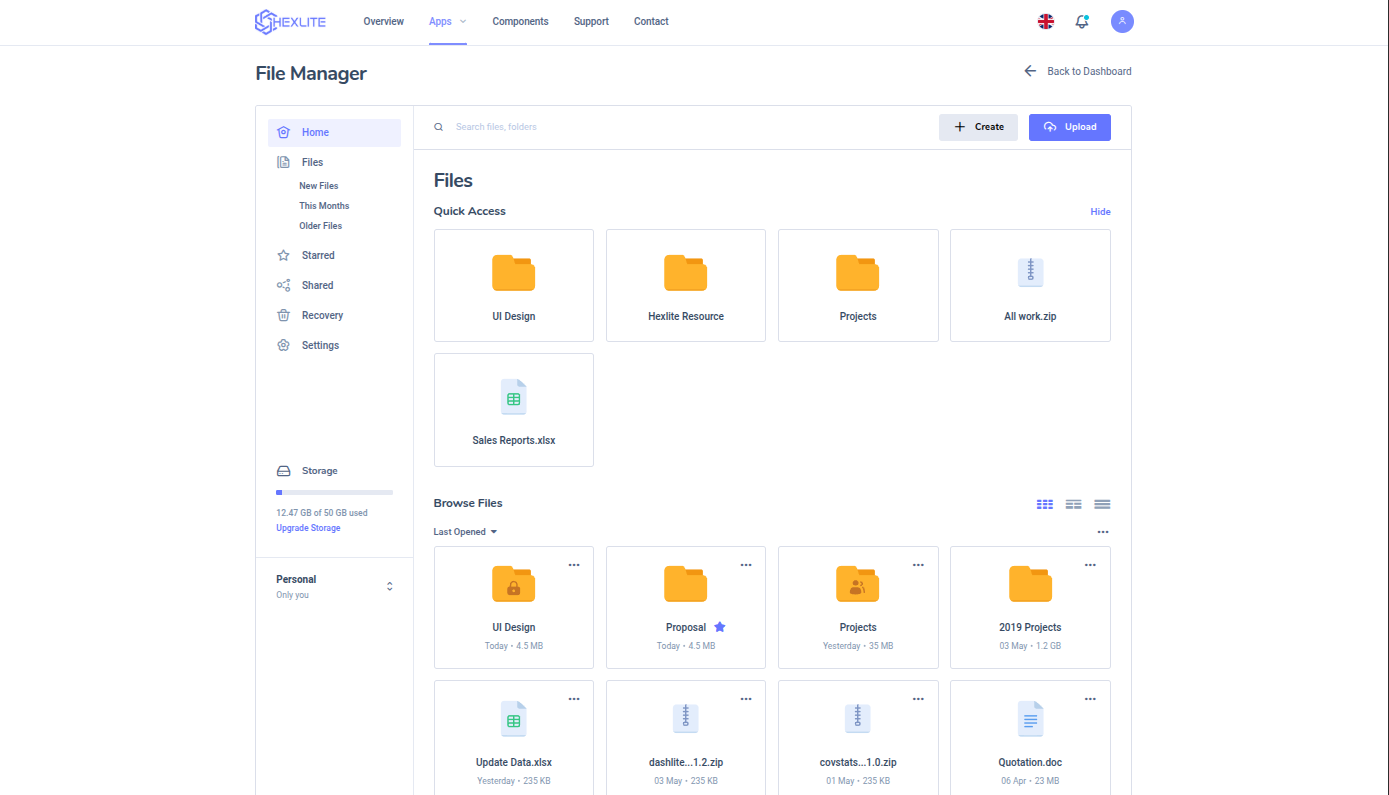Screen dimensions: 1389x795
Task: Click the Hexlite logo
Action: tap(290, 22)
